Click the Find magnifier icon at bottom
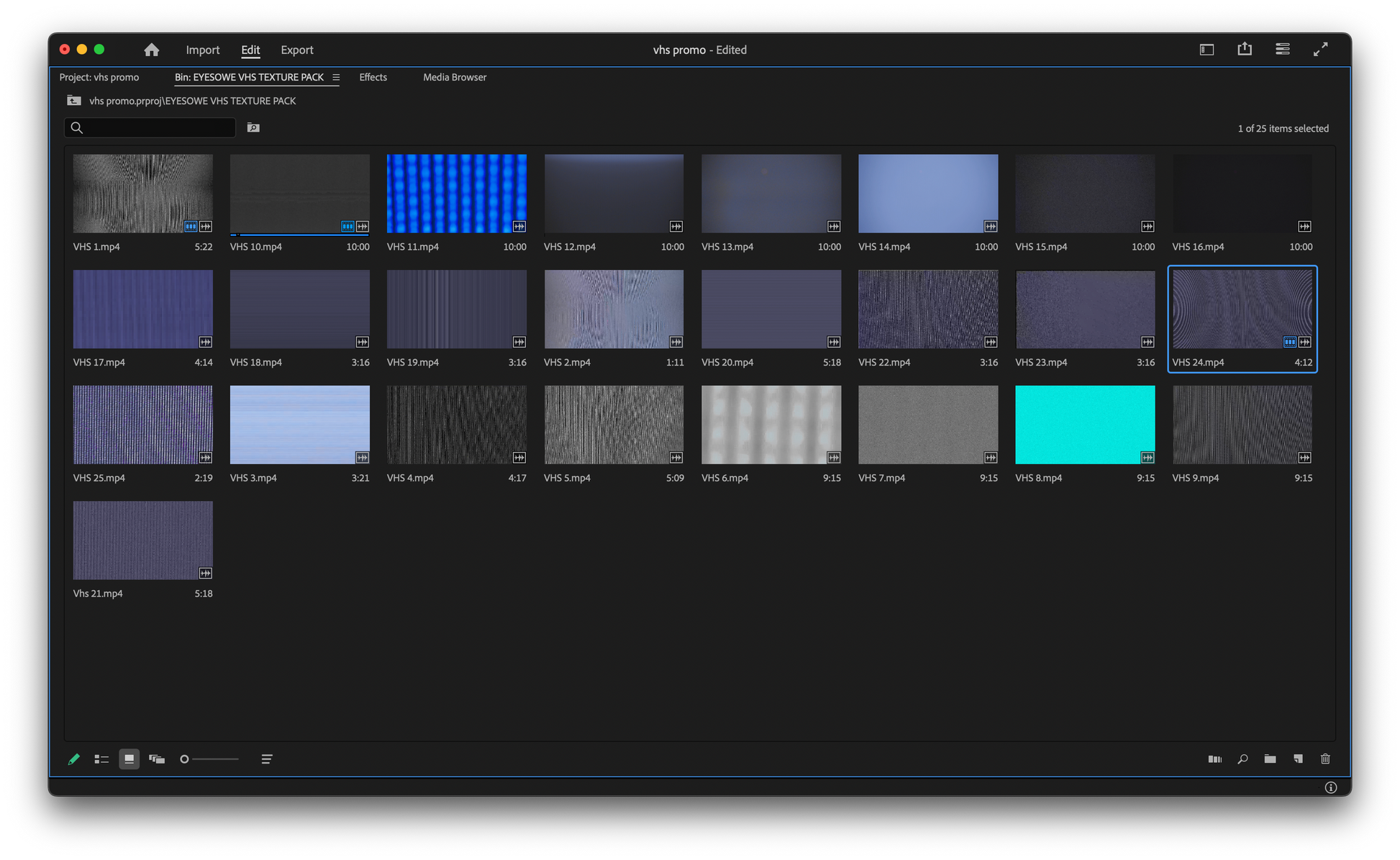1400x860 pixels. coord(1242,759)
